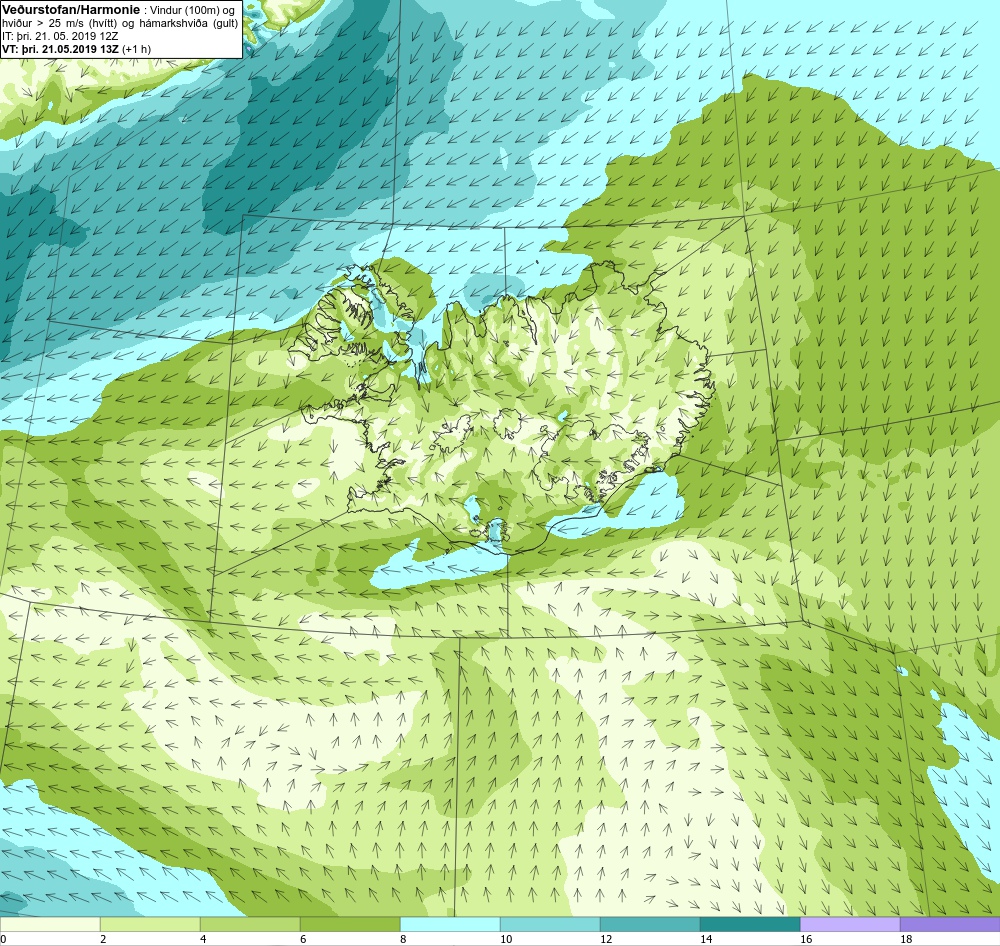Screen dimensions: 1000x946
Task: Click the dark green 6–8 m/s legend swatch
Action: (x=350, y=924)
